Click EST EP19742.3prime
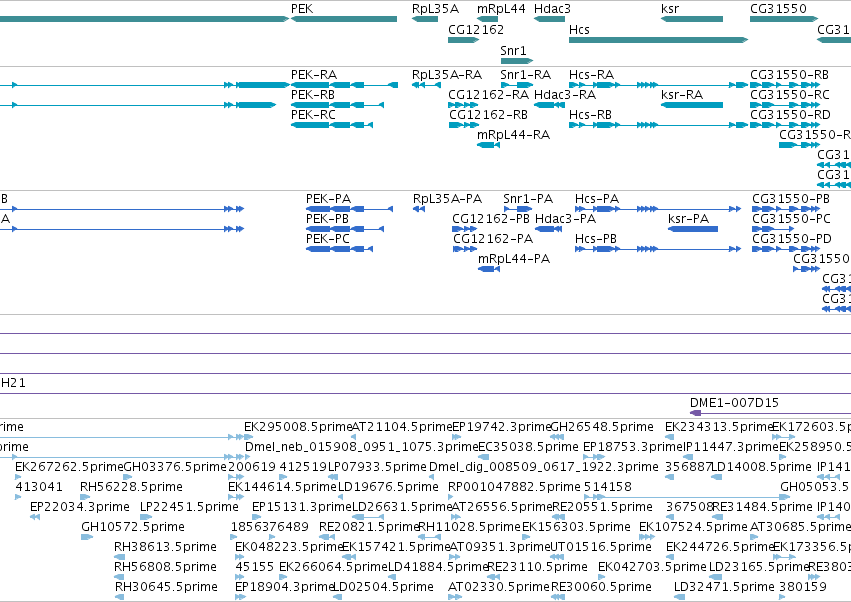The height and width of the screenshot is (602, 851). (457, 437)
